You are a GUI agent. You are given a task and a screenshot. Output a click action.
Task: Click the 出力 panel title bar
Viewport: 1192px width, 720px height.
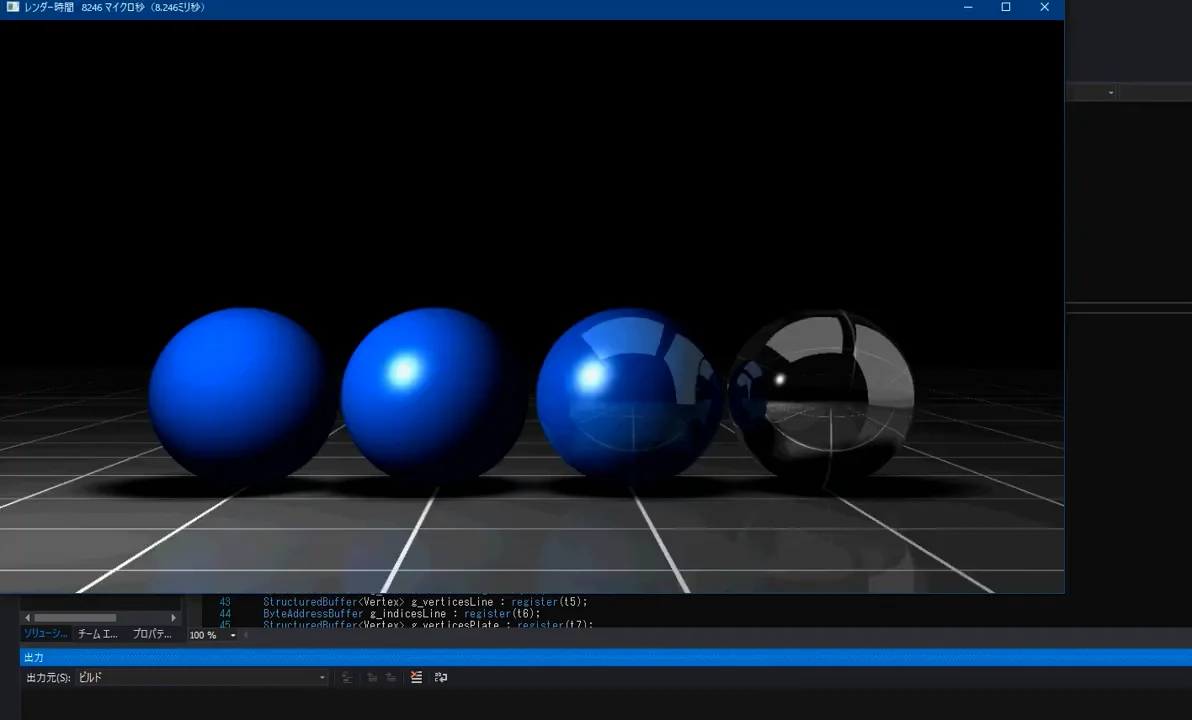[x=606, y=658]
